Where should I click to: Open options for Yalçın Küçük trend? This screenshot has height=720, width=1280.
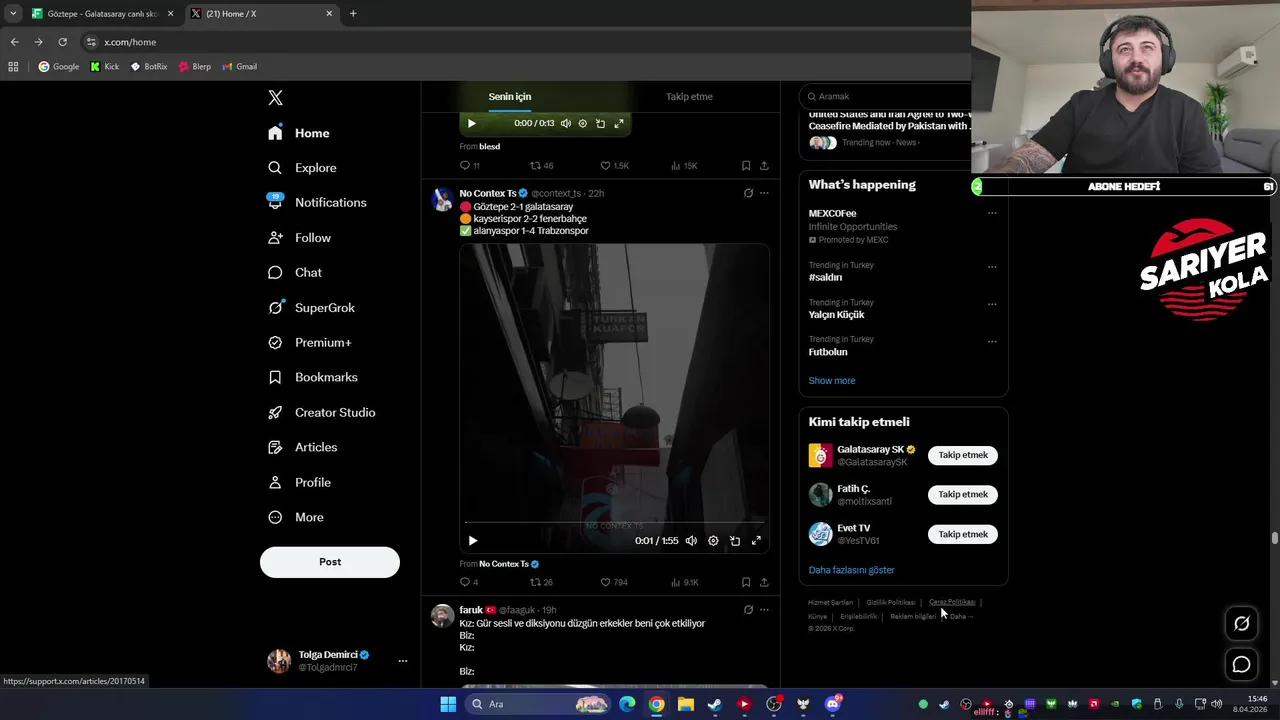pos(992,304)
